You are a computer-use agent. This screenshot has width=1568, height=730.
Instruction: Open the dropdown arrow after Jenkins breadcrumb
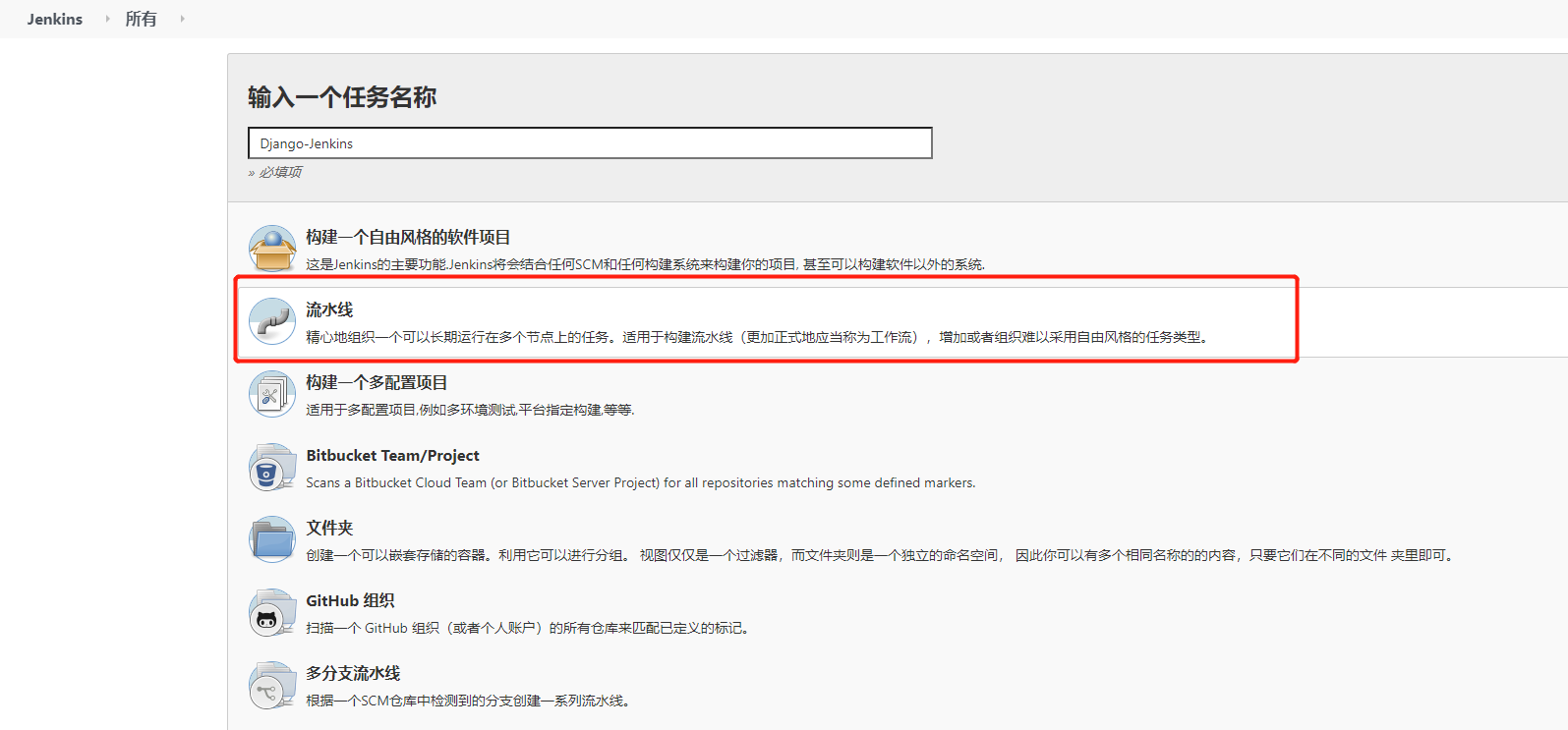[x=107, y=19]
